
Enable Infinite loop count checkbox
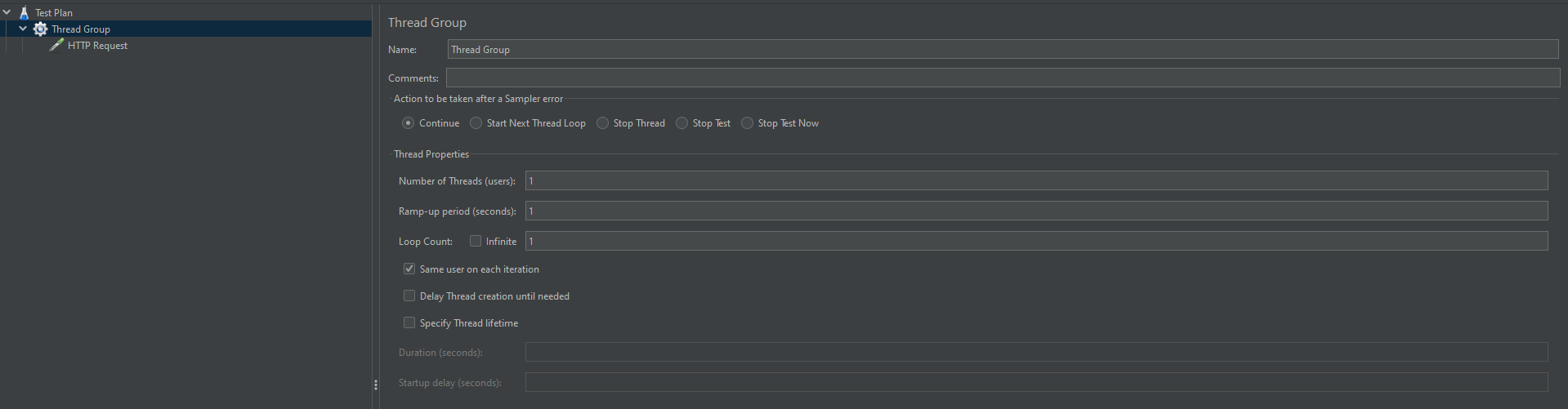[x=476, y=241]
